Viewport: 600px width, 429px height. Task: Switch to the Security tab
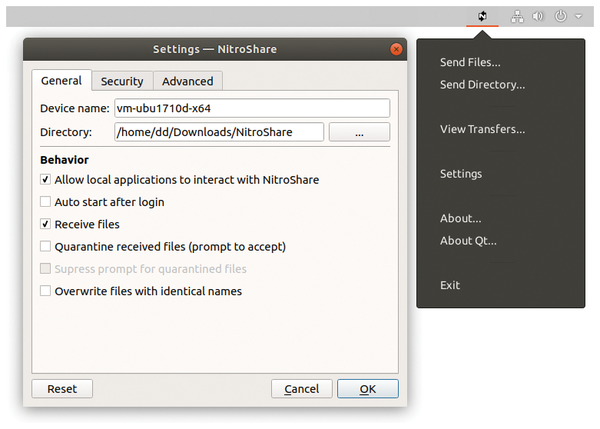(122, 81)
